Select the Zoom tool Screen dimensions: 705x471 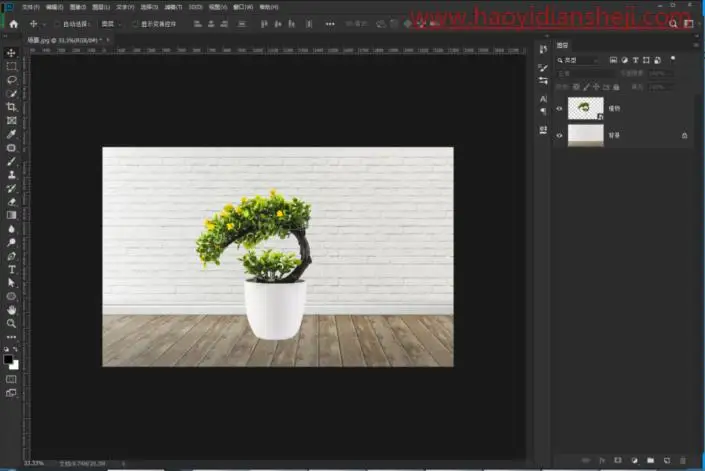(11, 323)
